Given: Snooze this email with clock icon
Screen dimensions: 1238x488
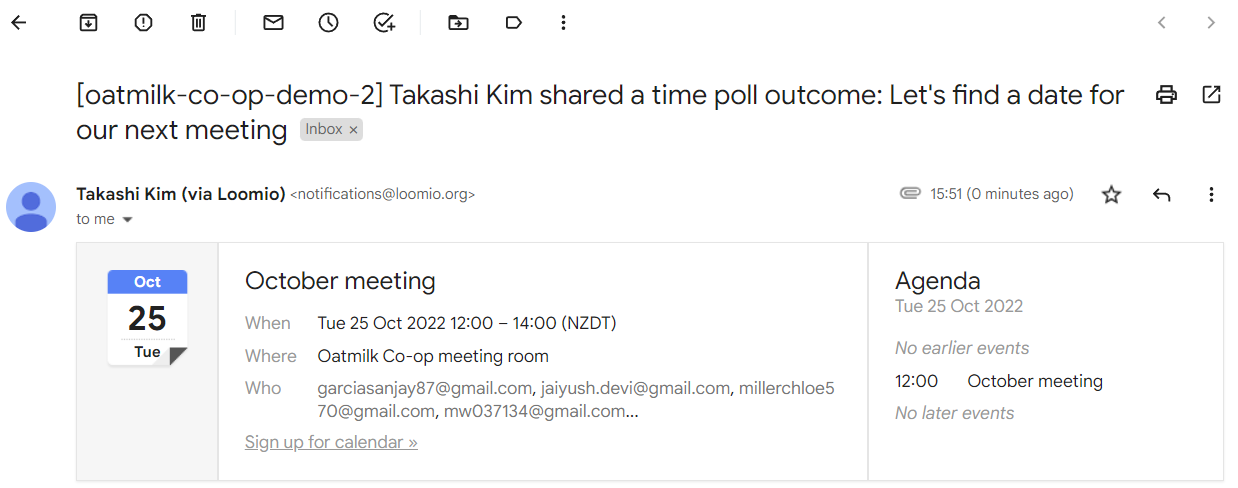Looking at the screenshot, I should pos(329,22).
